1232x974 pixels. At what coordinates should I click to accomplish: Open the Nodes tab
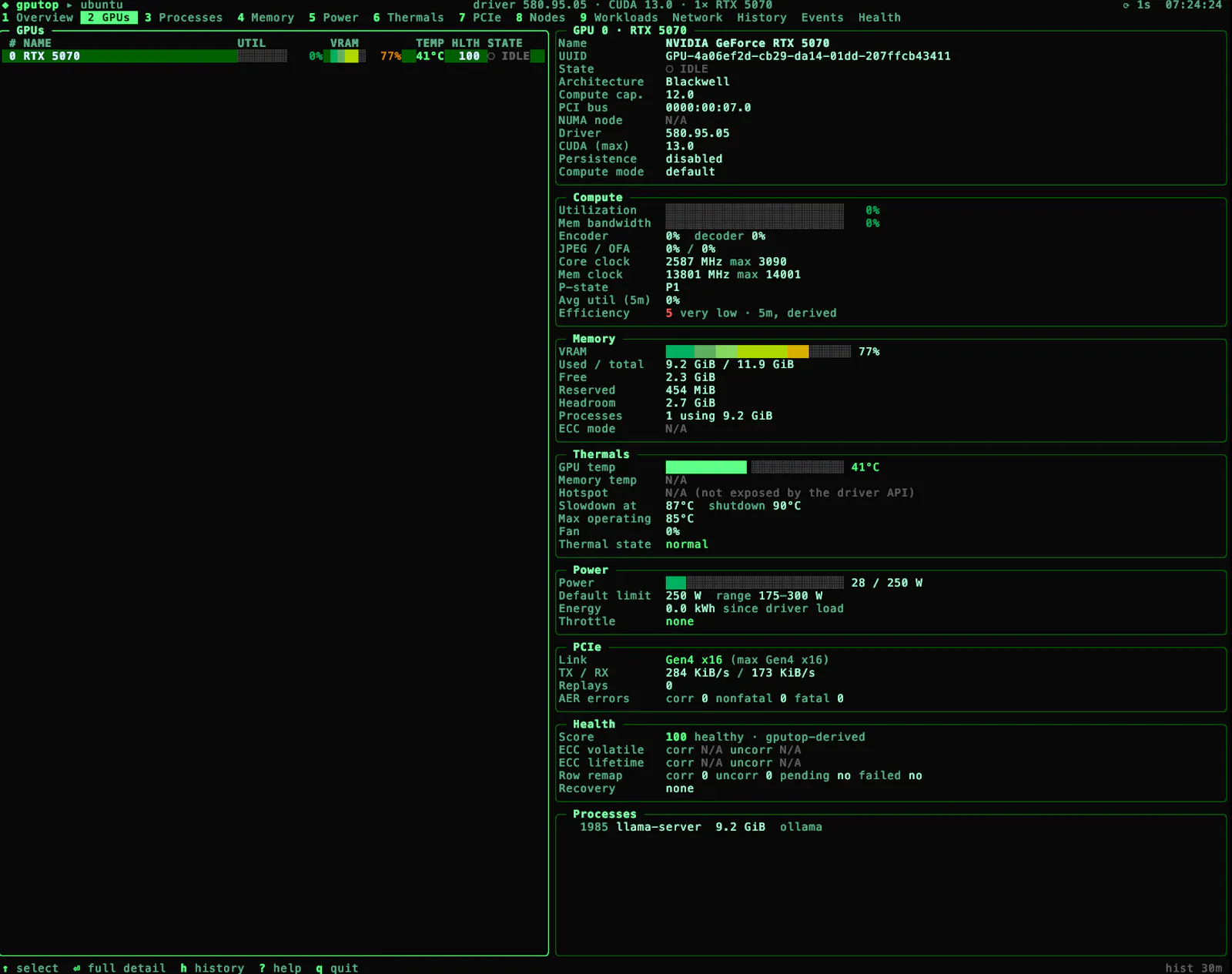coord(541,18)
